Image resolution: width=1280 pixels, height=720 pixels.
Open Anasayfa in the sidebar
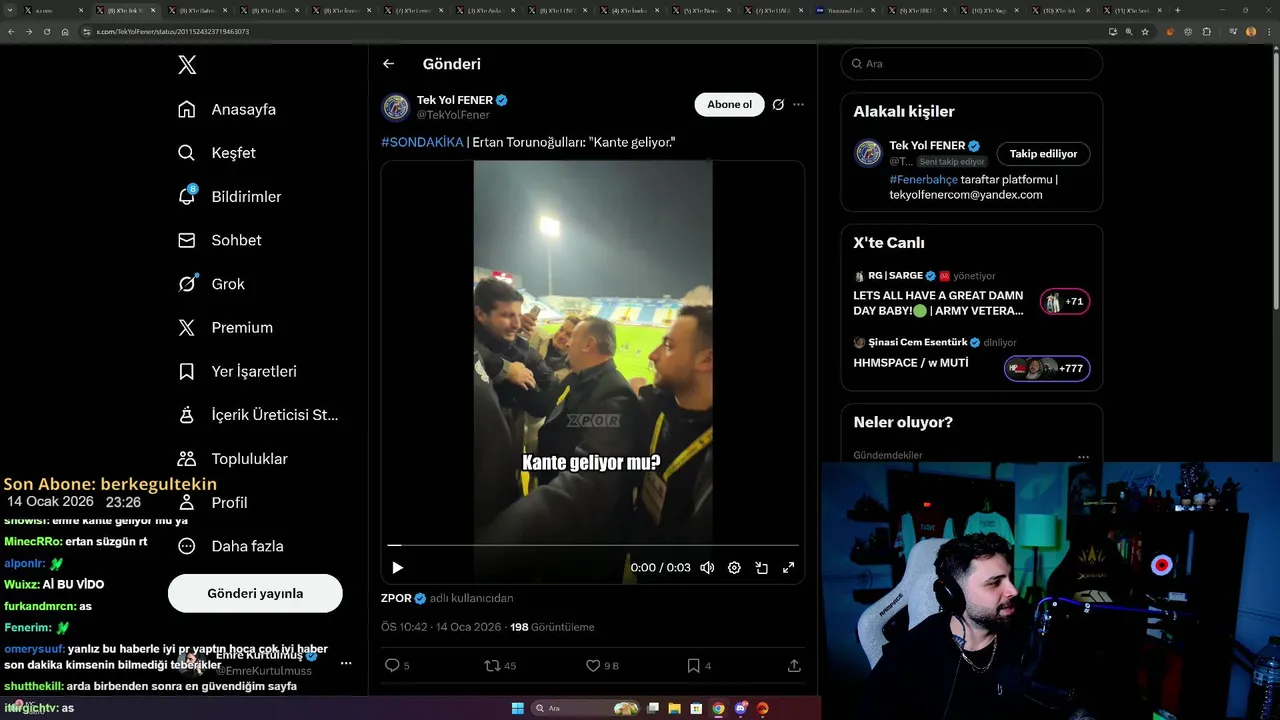[227, 109]
